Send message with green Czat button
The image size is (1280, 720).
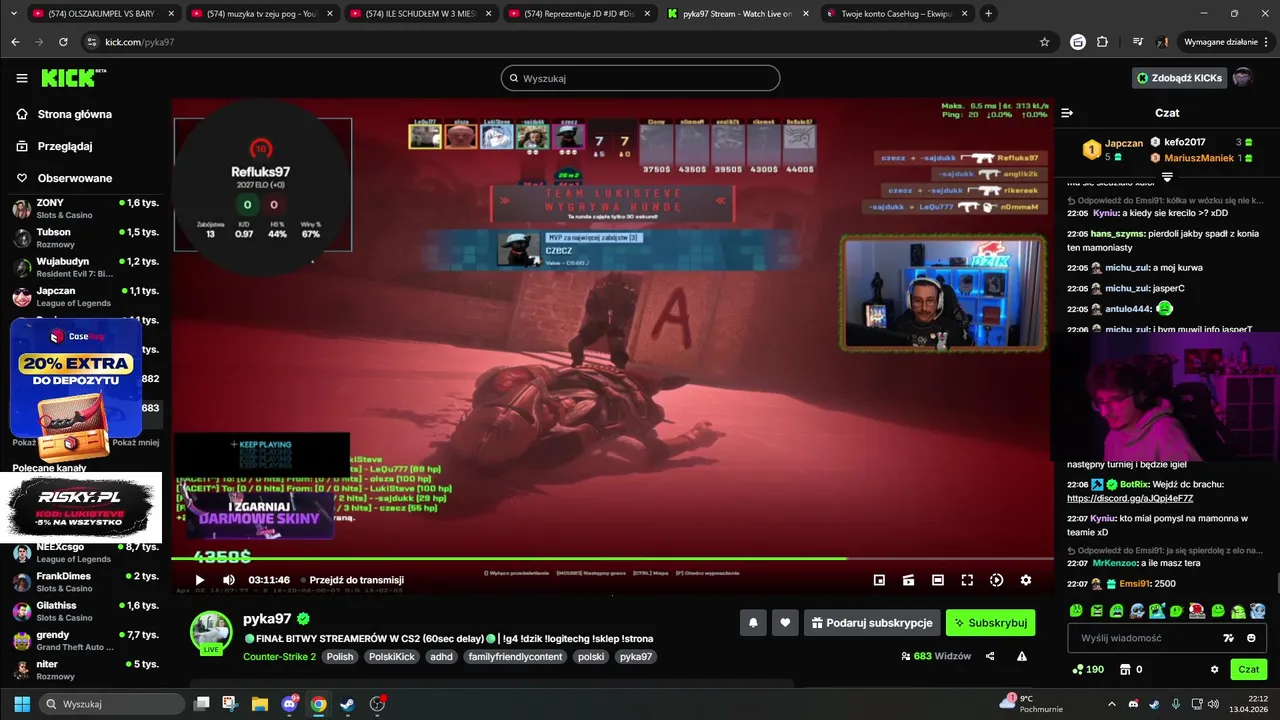[1249, 669]
